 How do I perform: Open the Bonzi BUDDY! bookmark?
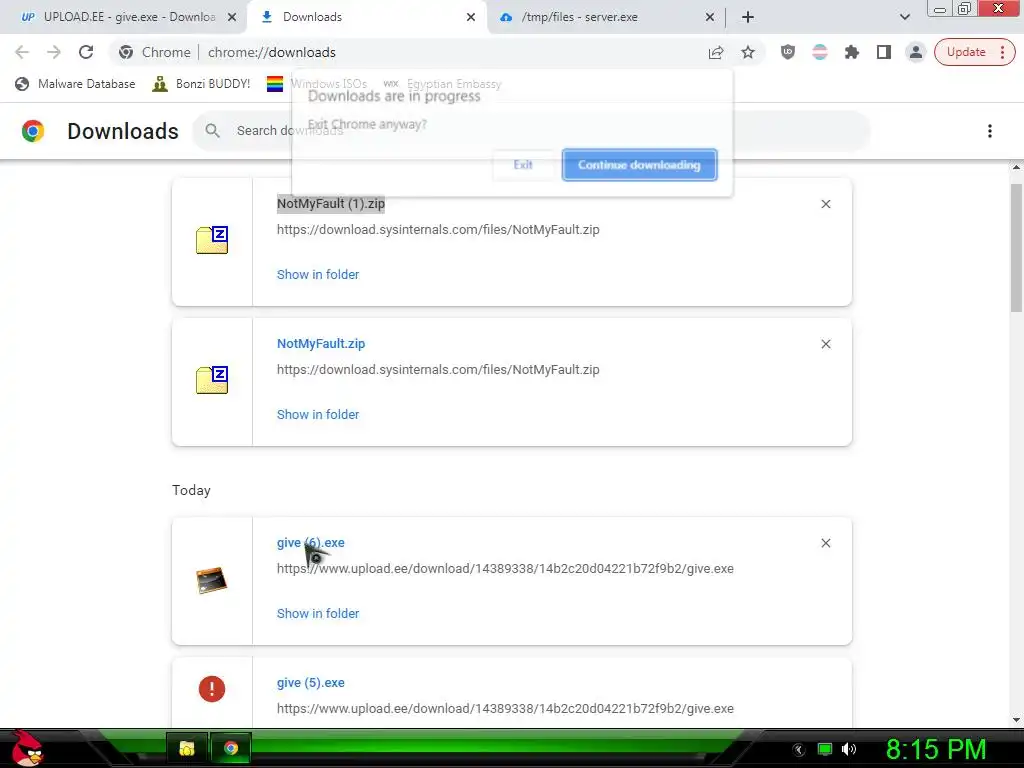pyautogui.click(x=201, y=84)
